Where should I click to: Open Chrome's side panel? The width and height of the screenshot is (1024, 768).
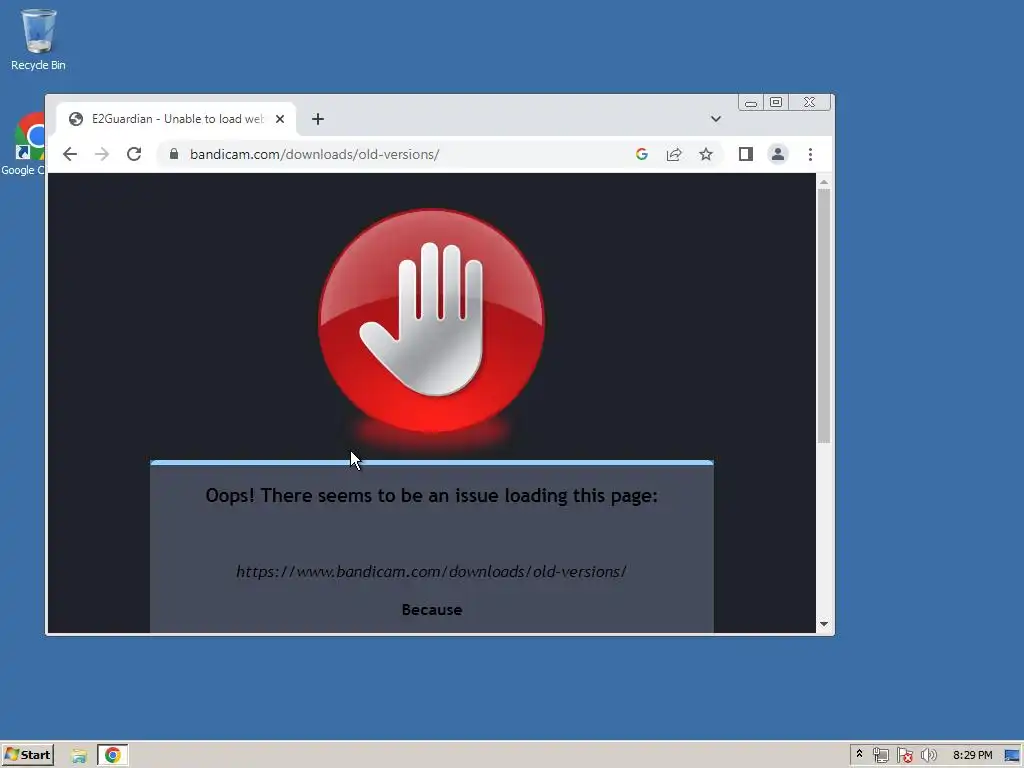click(746, 154)
